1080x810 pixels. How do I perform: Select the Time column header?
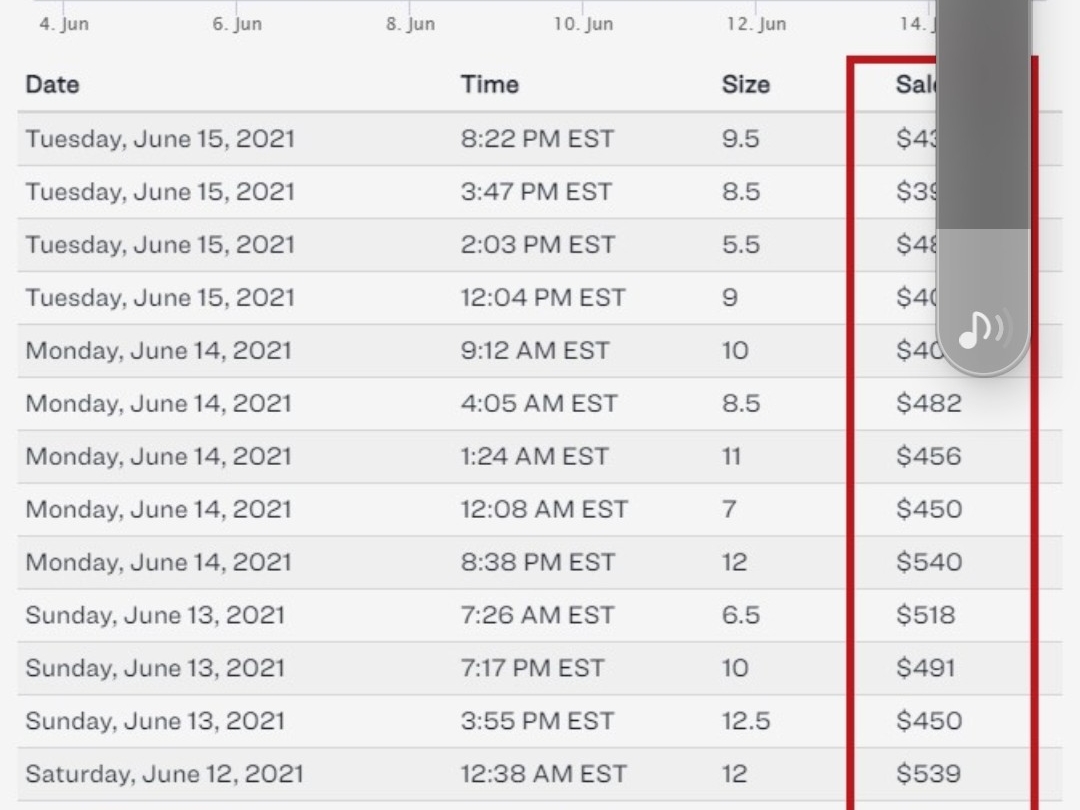[490, 85]
